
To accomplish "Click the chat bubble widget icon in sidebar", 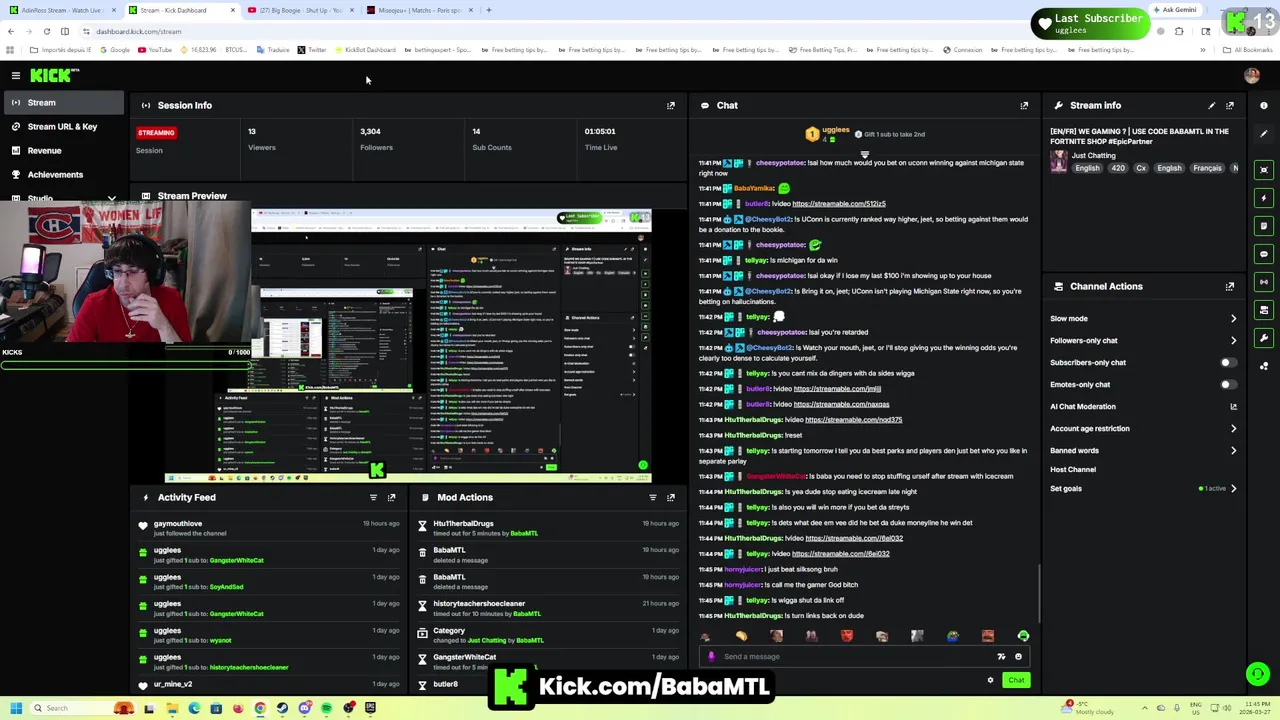I will [x=1264, y=254].
